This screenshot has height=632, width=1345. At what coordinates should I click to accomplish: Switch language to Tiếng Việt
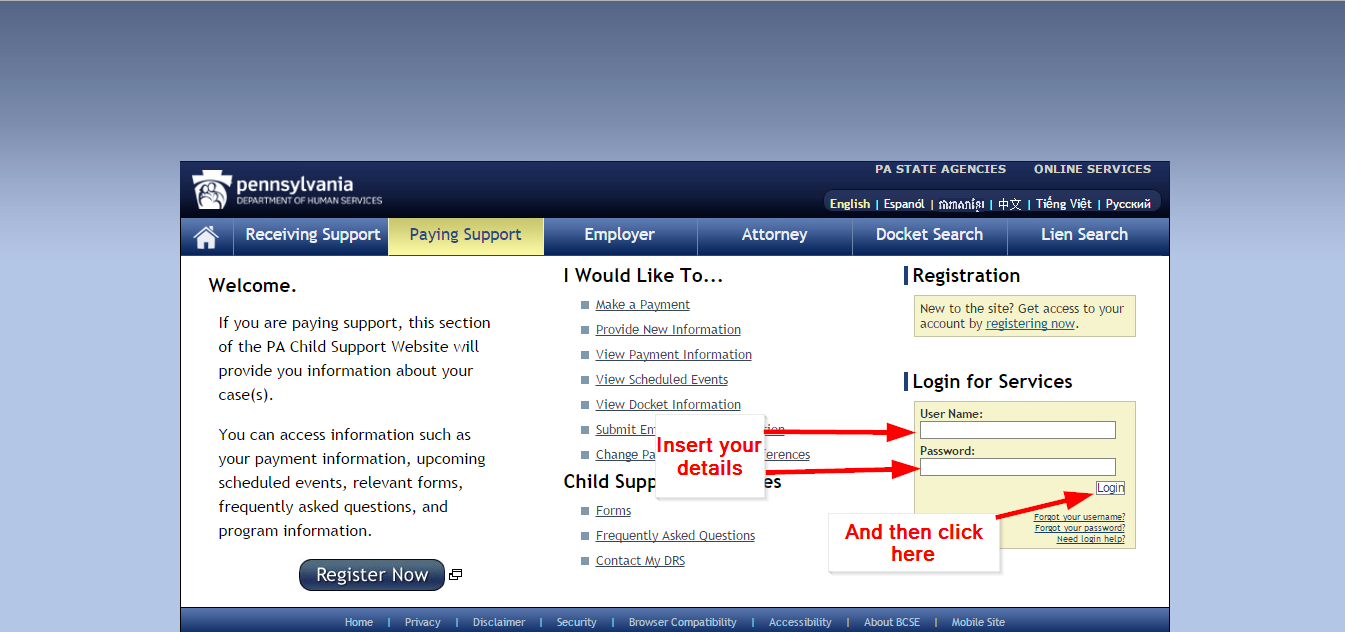tap(1064, 204)
